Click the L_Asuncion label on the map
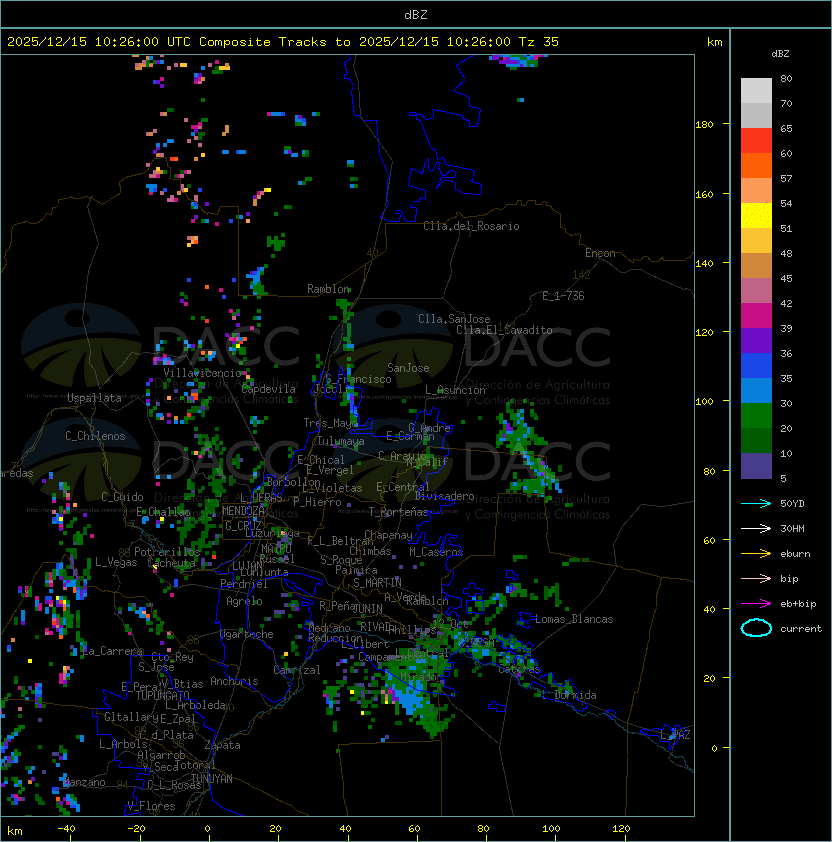Viewport: 832px width, 842px height. coord(455,390)
